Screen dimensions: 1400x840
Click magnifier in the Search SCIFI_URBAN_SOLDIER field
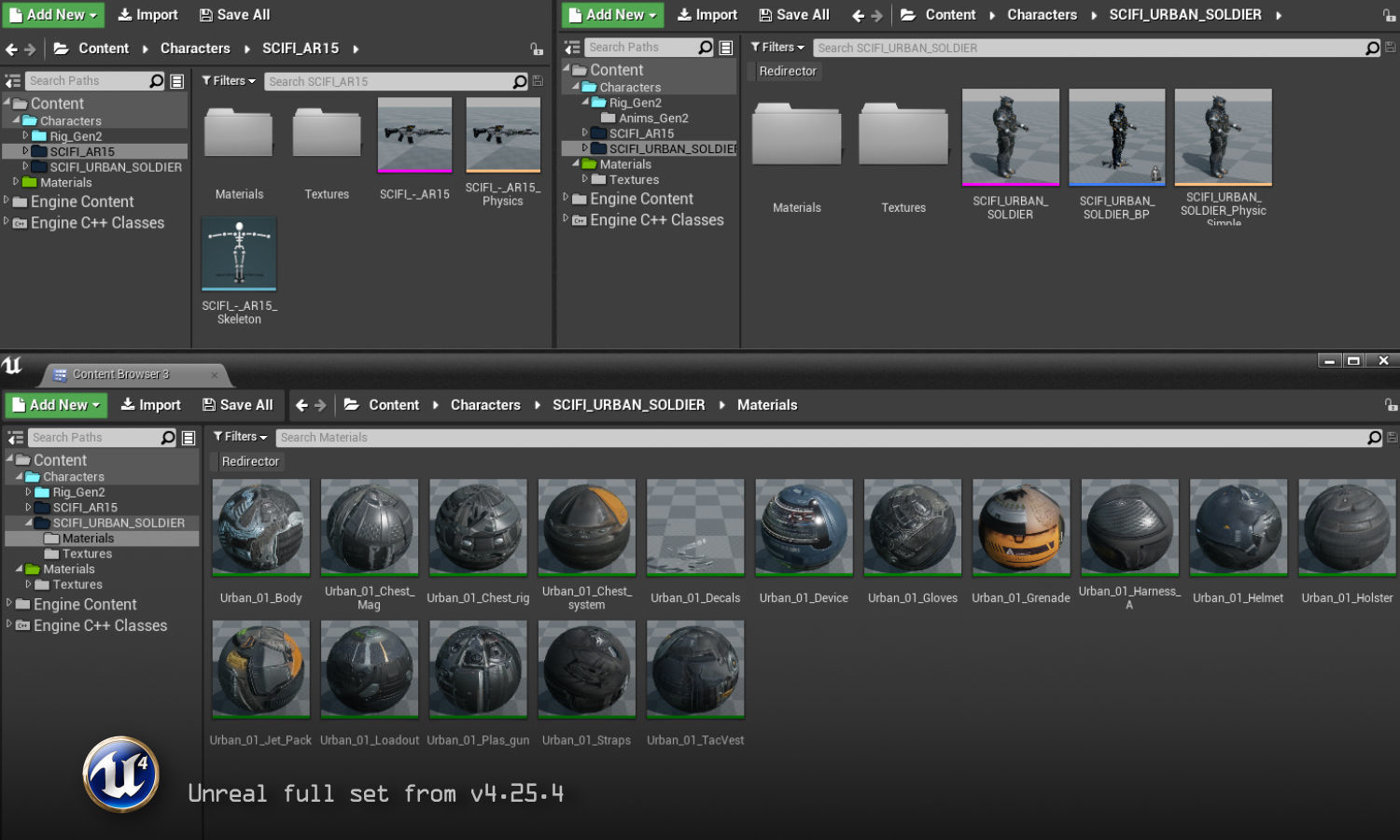[1372, 48]
